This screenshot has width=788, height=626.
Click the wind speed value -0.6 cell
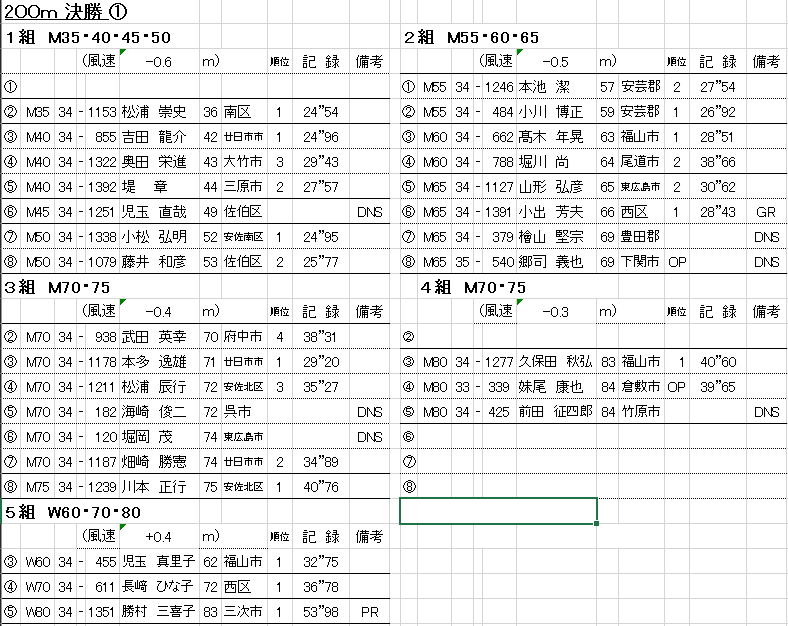(158, 62)
